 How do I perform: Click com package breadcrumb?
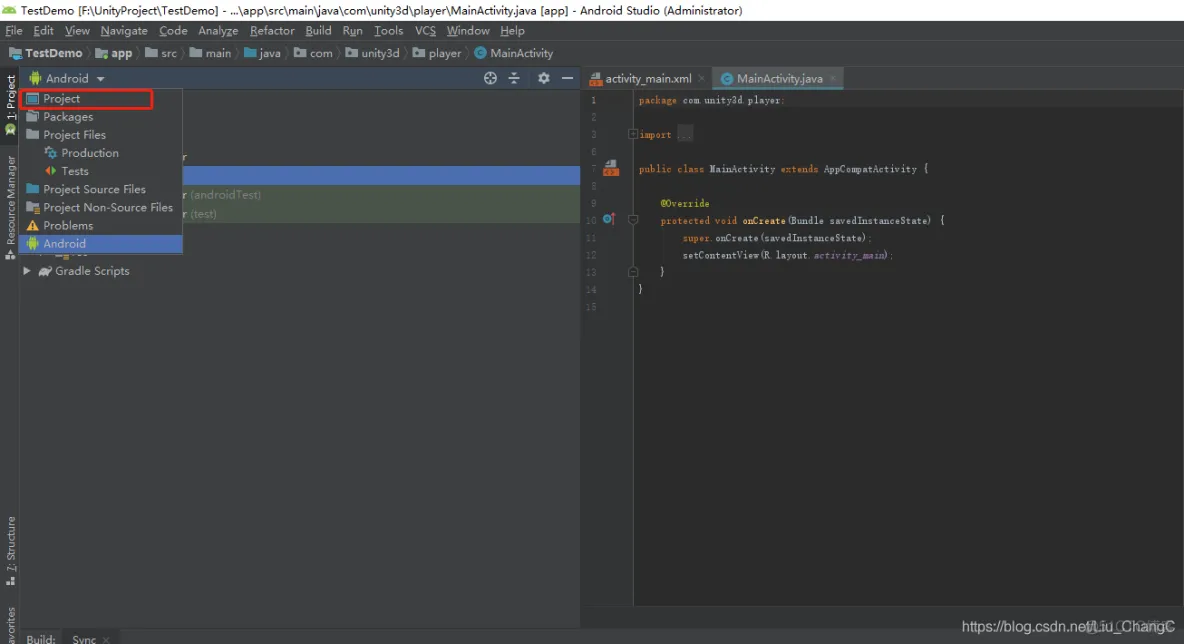(x=313, y=54)
